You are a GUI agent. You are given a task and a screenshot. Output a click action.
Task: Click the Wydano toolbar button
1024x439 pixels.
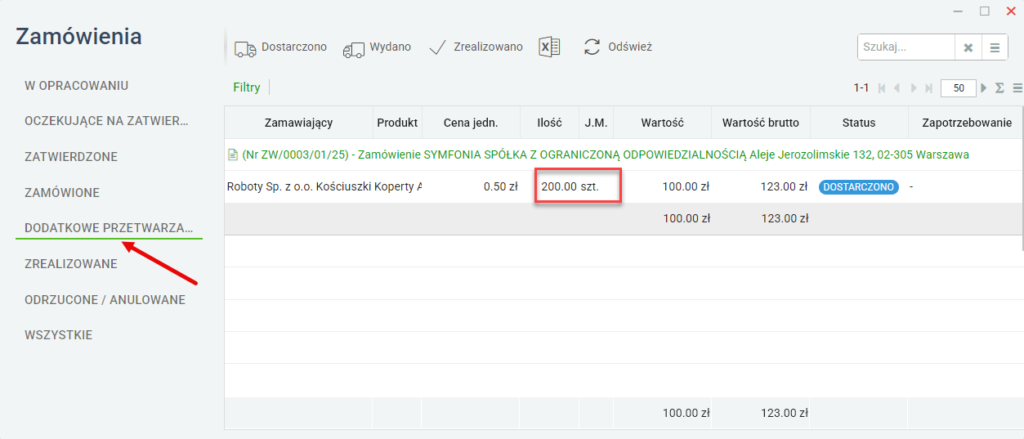click(377, 48)
